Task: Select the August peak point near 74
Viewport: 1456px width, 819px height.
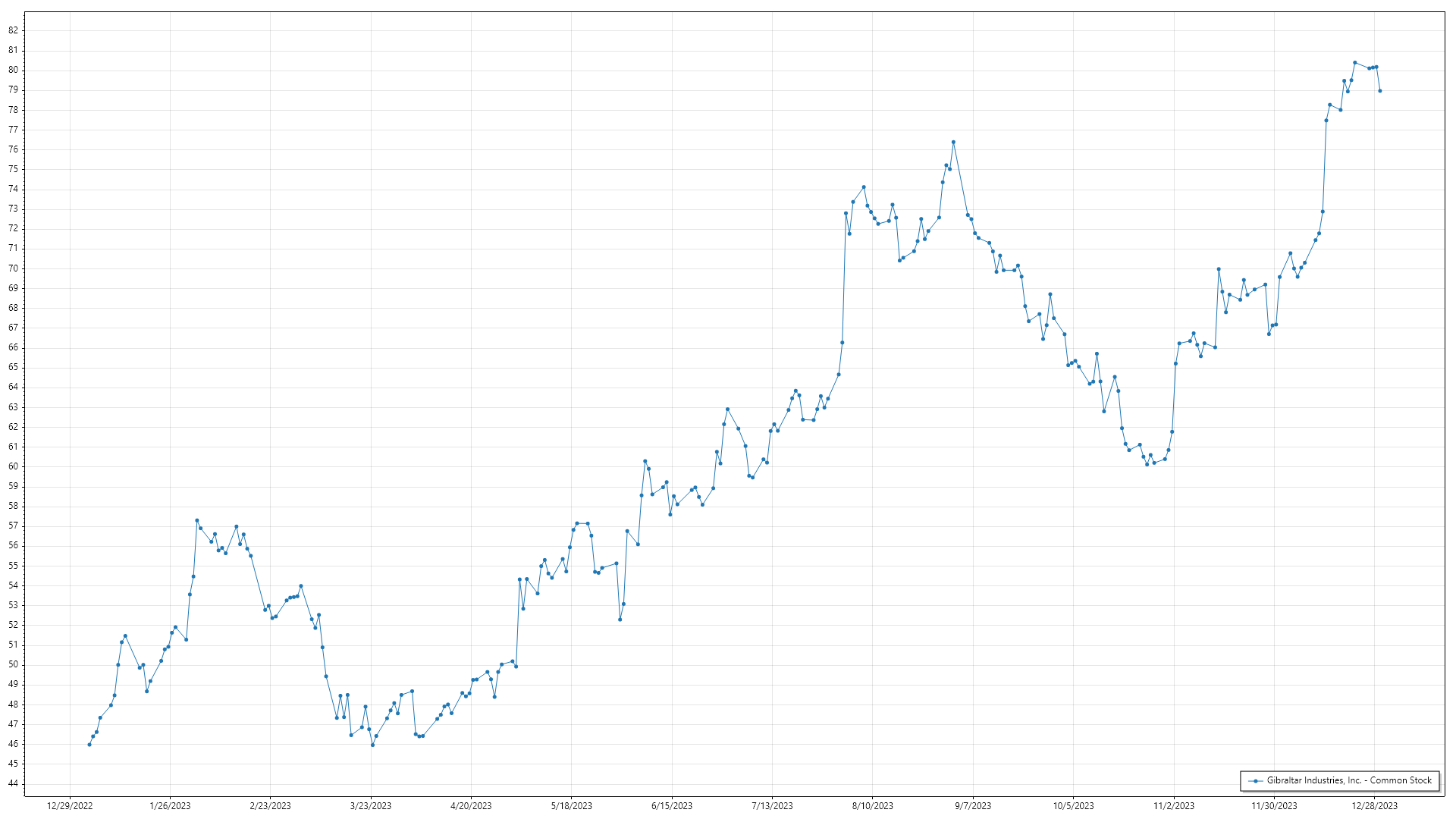Action: [x=864, y=187]
